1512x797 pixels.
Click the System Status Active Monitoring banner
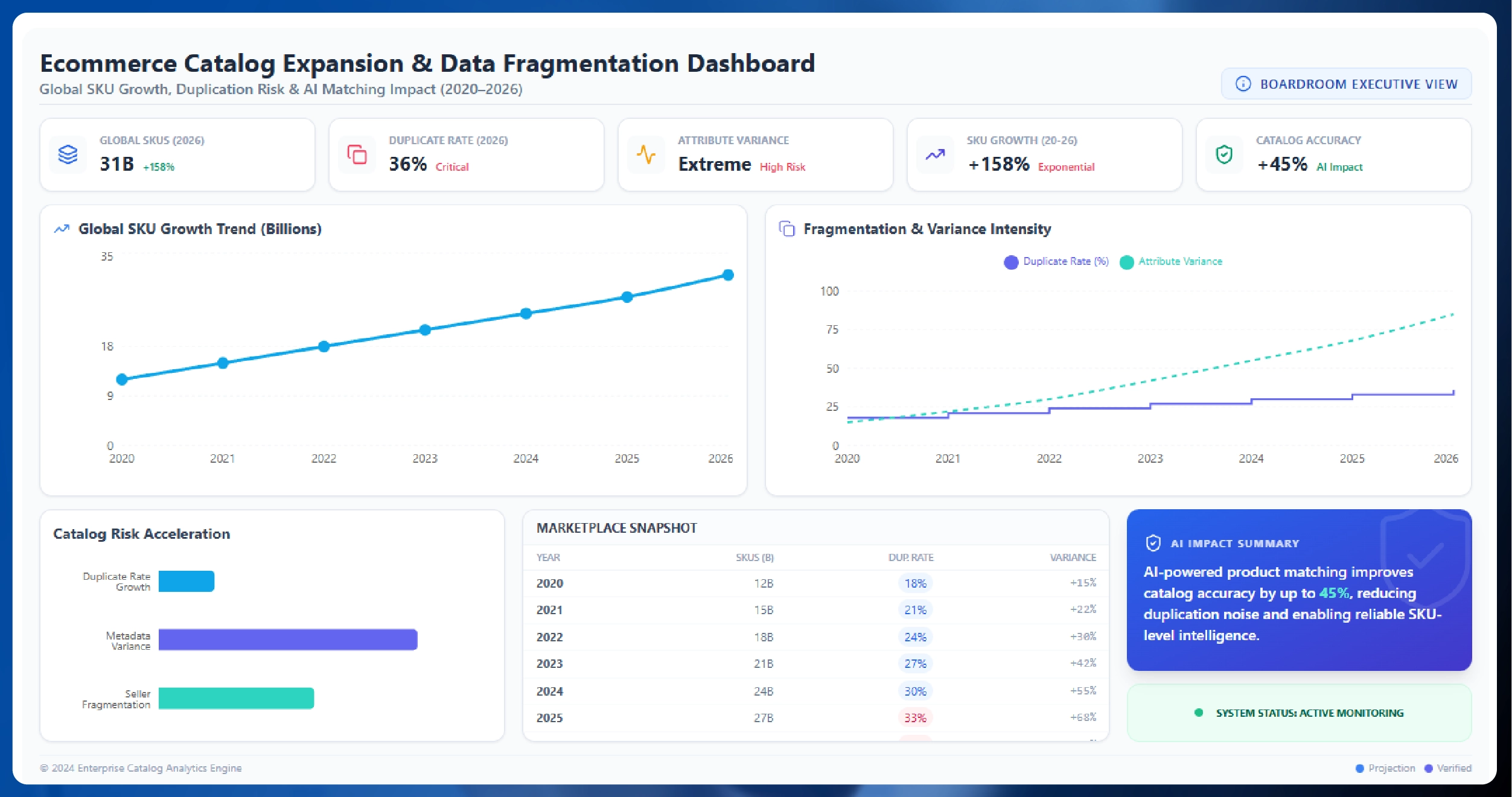pos(1299,713)
